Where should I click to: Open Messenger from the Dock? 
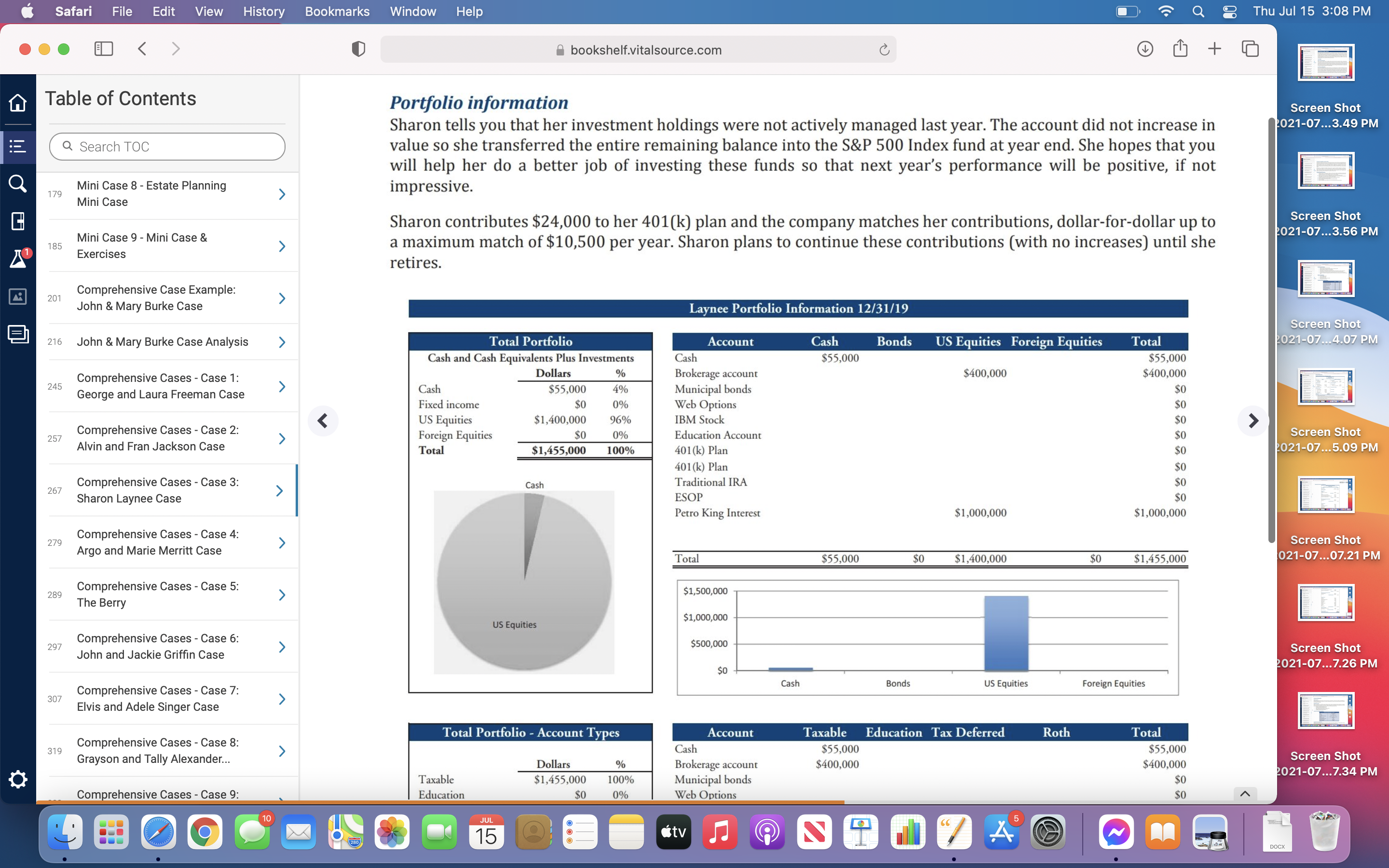pyautogui.click(x=1116, y=832)
